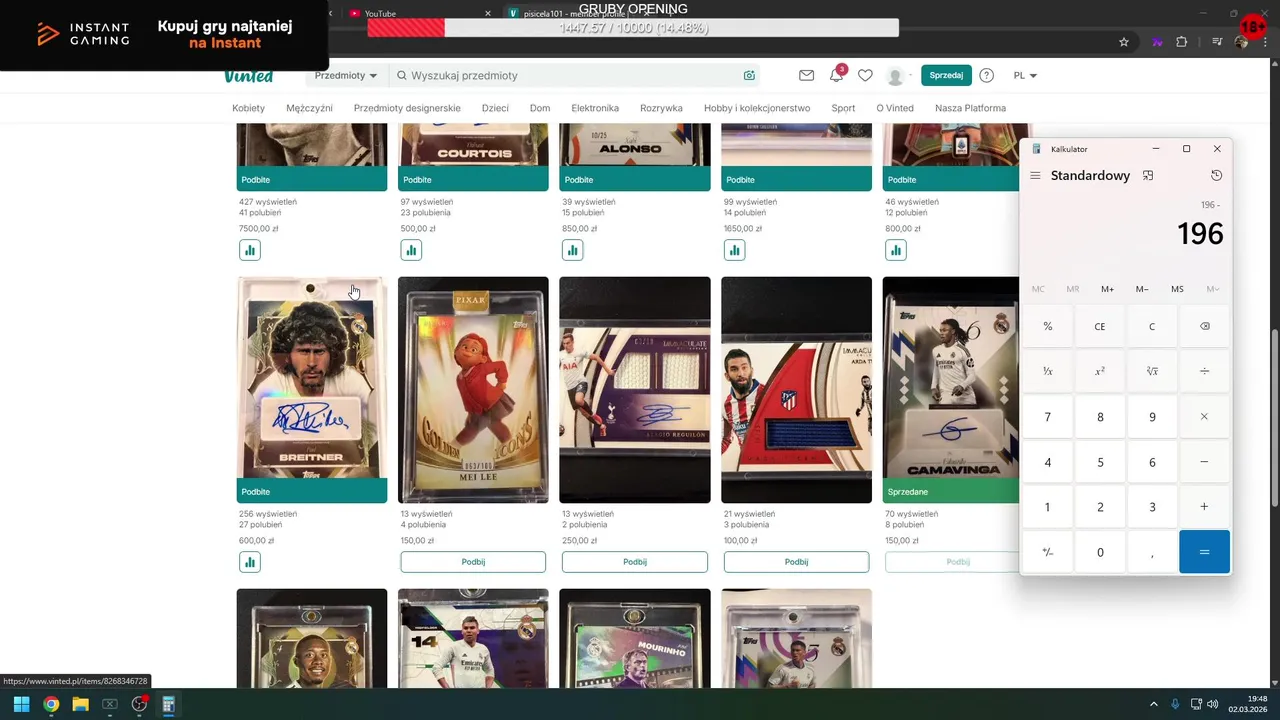Open the Pixar Mei Lee card thumbnail
1280x720 pixels.
pyautogui.click(x=473, y=390)
